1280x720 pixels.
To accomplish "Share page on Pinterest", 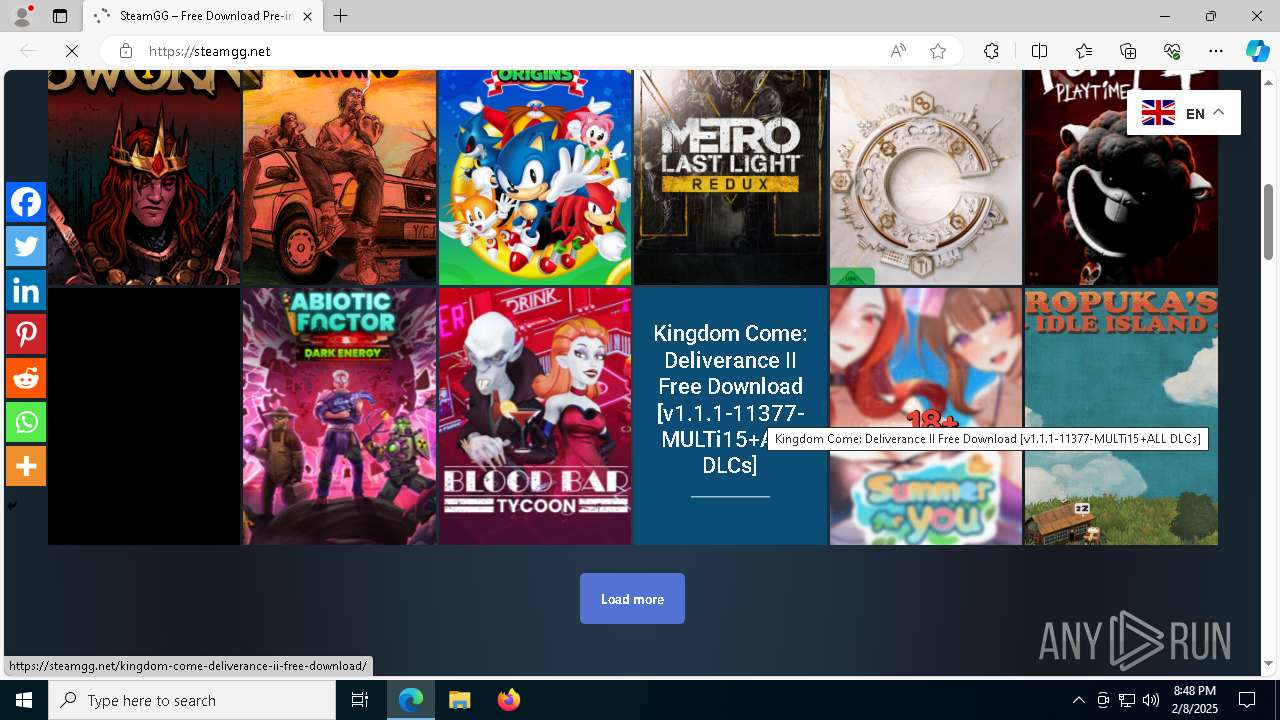I will 26,334.
